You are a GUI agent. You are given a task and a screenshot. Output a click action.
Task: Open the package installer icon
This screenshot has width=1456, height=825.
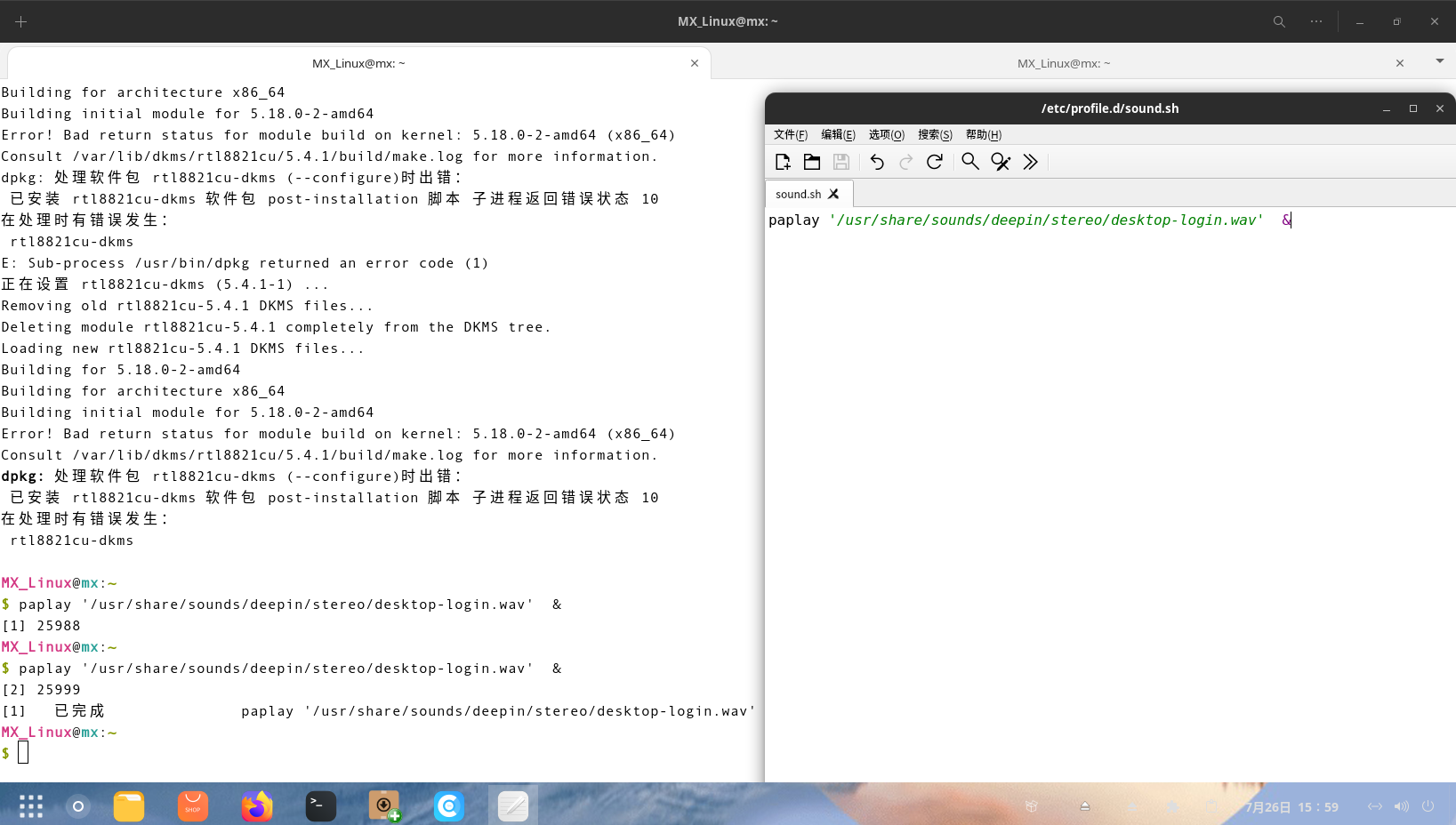385,806
